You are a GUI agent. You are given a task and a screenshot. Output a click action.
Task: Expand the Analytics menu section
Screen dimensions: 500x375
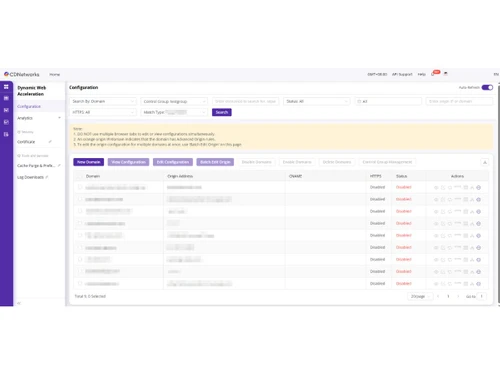tap(39, 118)
